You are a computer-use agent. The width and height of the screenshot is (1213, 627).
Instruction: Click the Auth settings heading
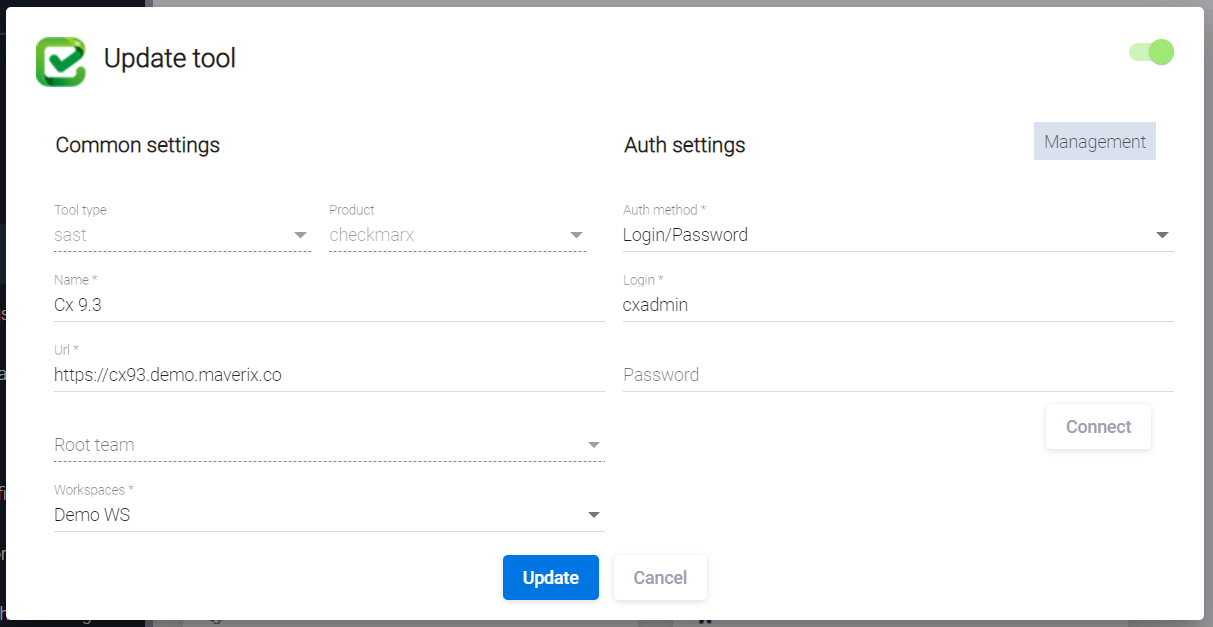[684, 145]
